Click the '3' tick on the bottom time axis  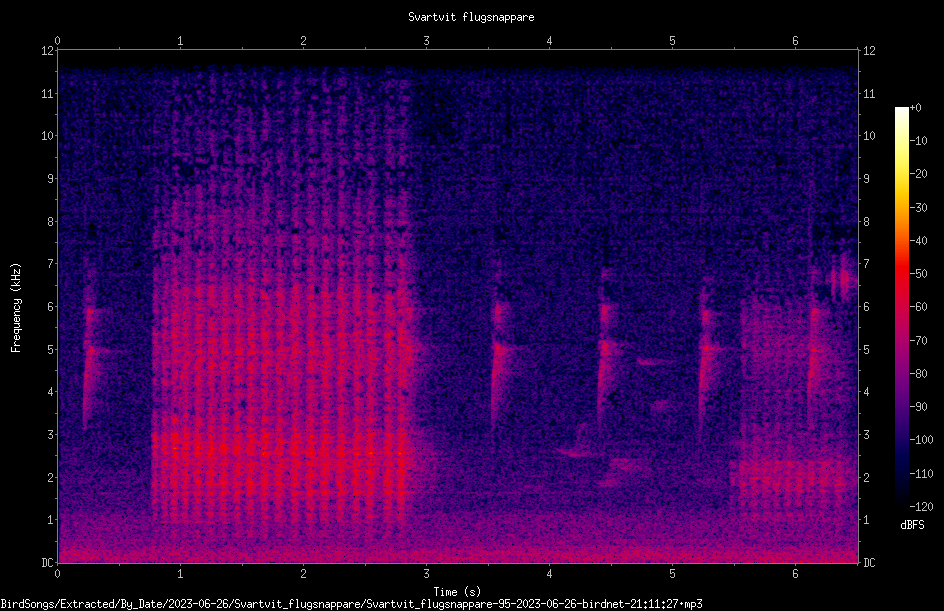click(426, 574)
